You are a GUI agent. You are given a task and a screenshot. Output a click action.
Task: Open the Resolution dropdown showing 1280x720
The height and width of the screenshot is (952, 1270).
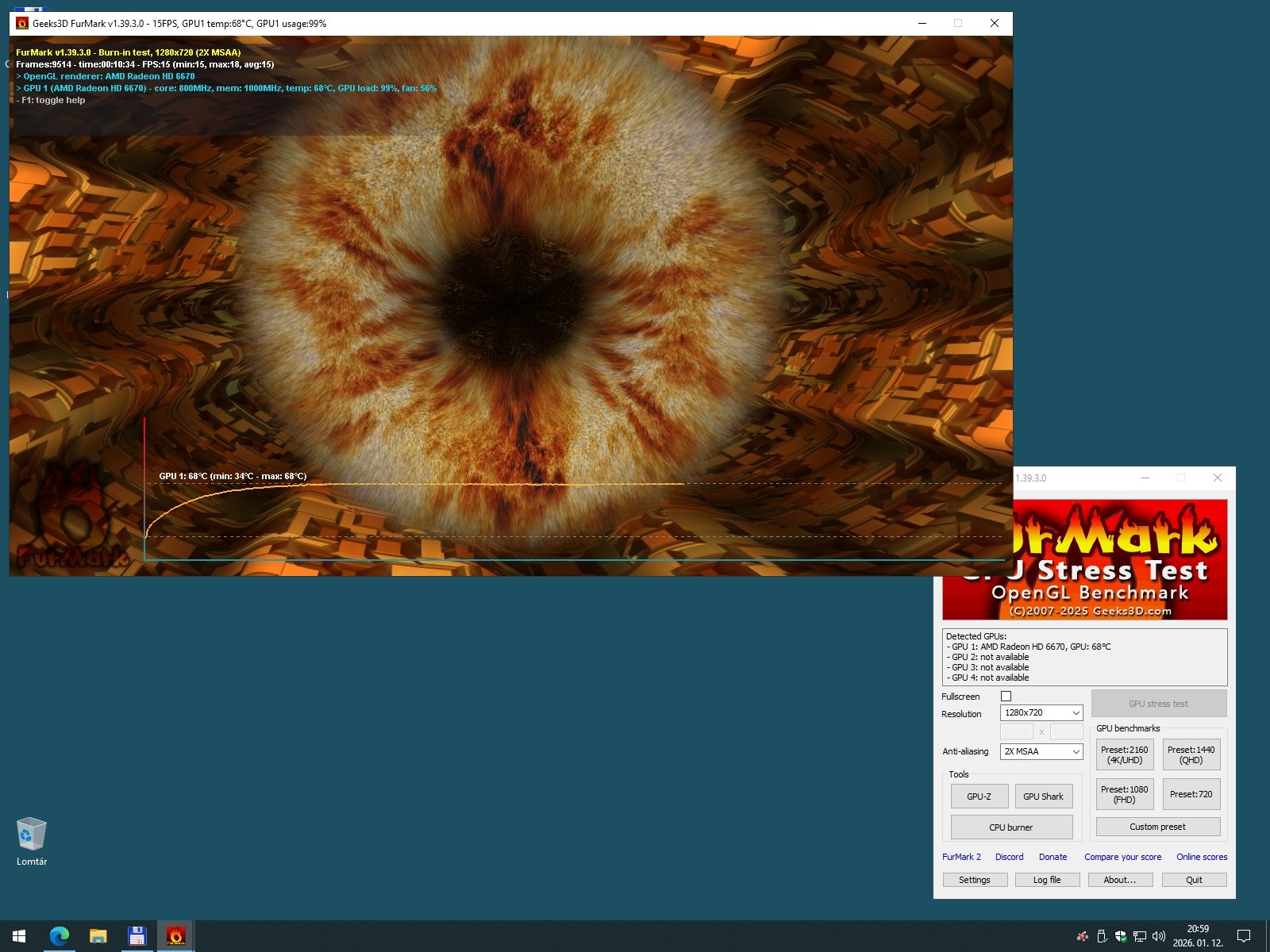coord(1041,712)
